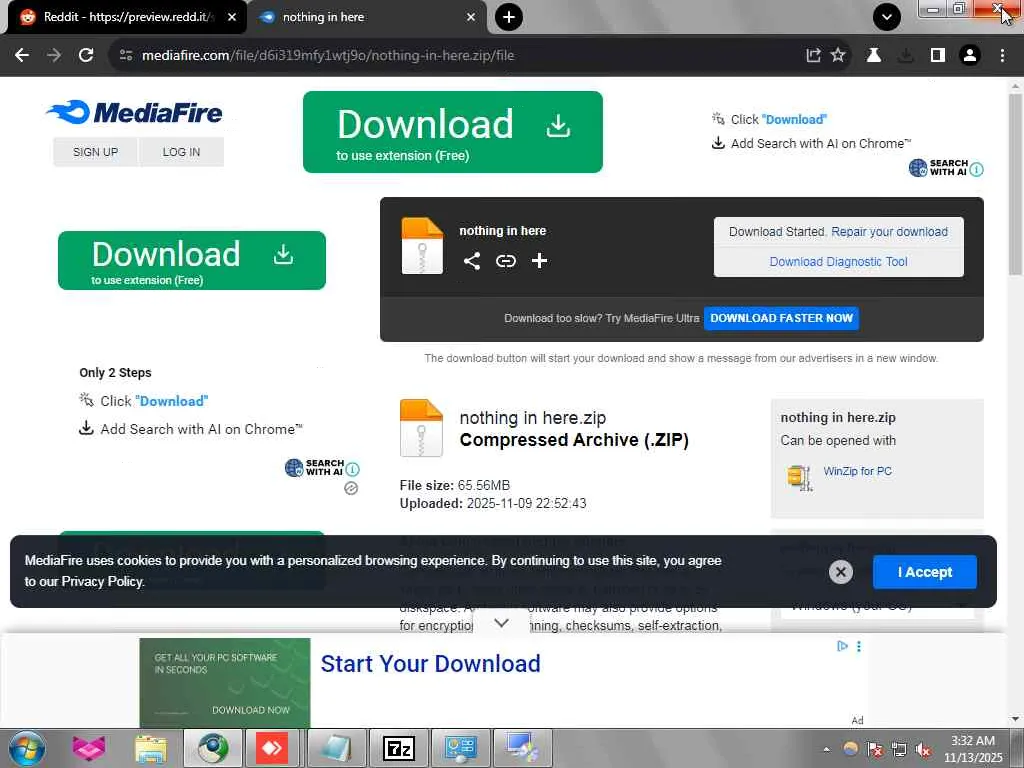Click the info icon beside top-right Search With AI

coord(976,169)
